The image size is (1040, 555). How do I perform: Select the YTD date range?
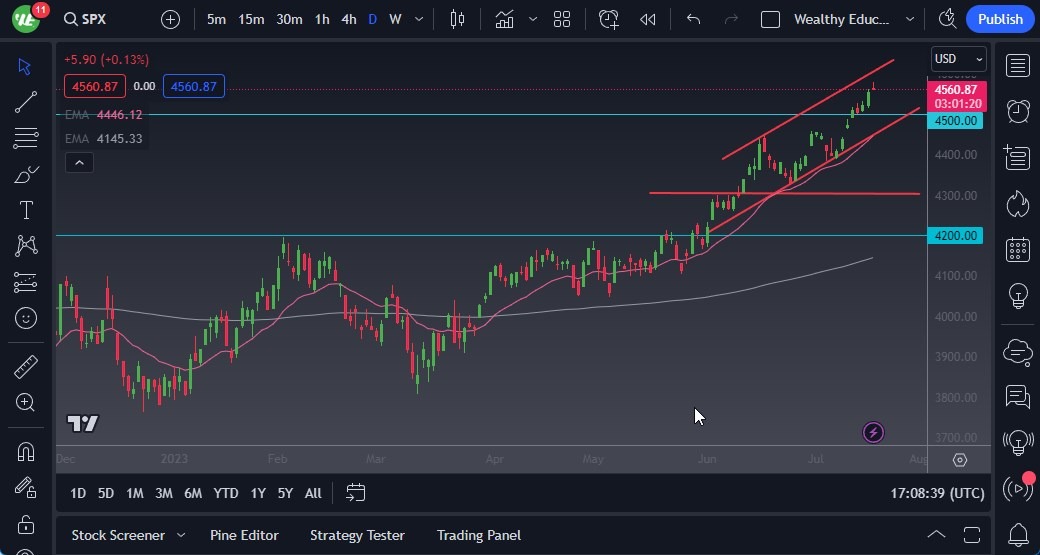pyautogui.click(x=226, y=493)
